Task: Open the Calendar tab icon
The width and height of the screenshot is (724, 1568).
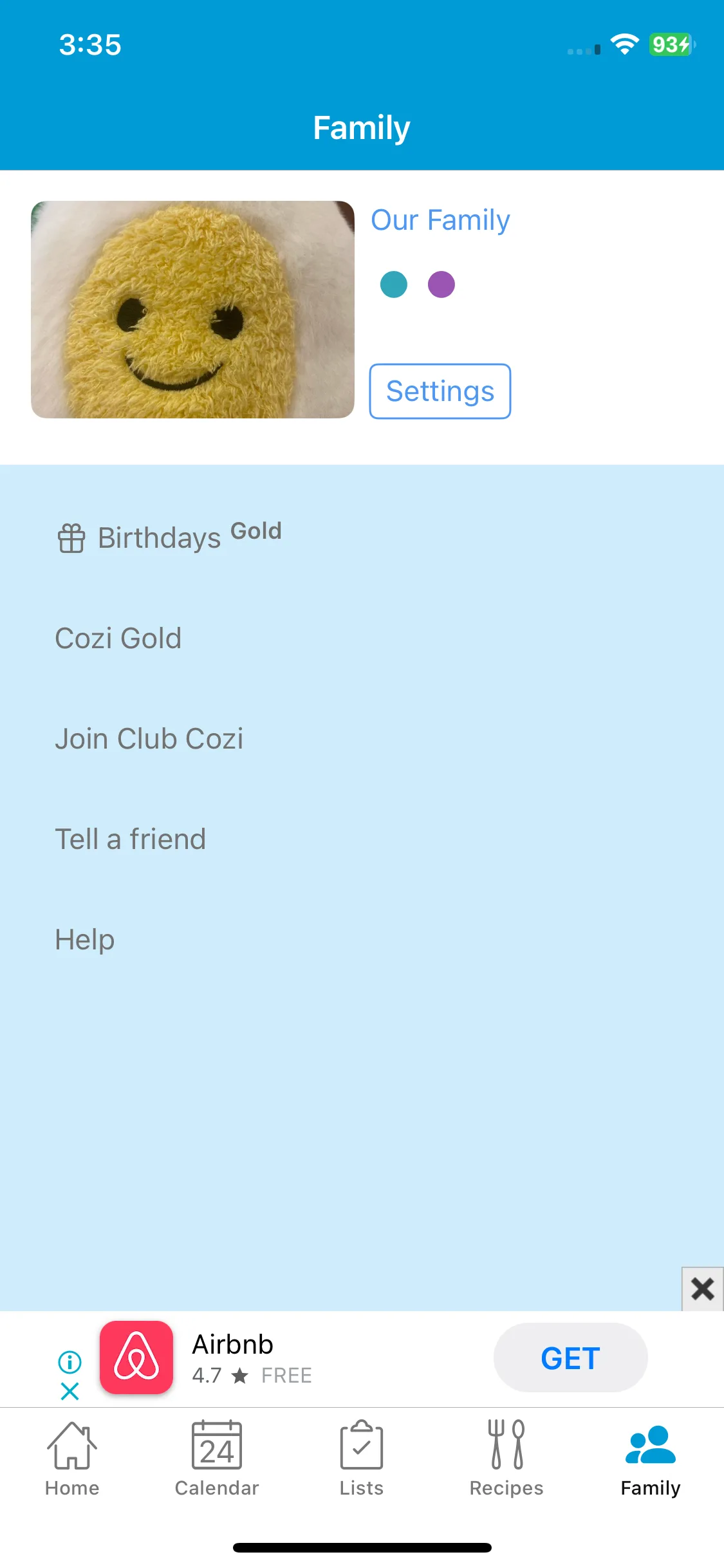Action: coord(217,1446)
